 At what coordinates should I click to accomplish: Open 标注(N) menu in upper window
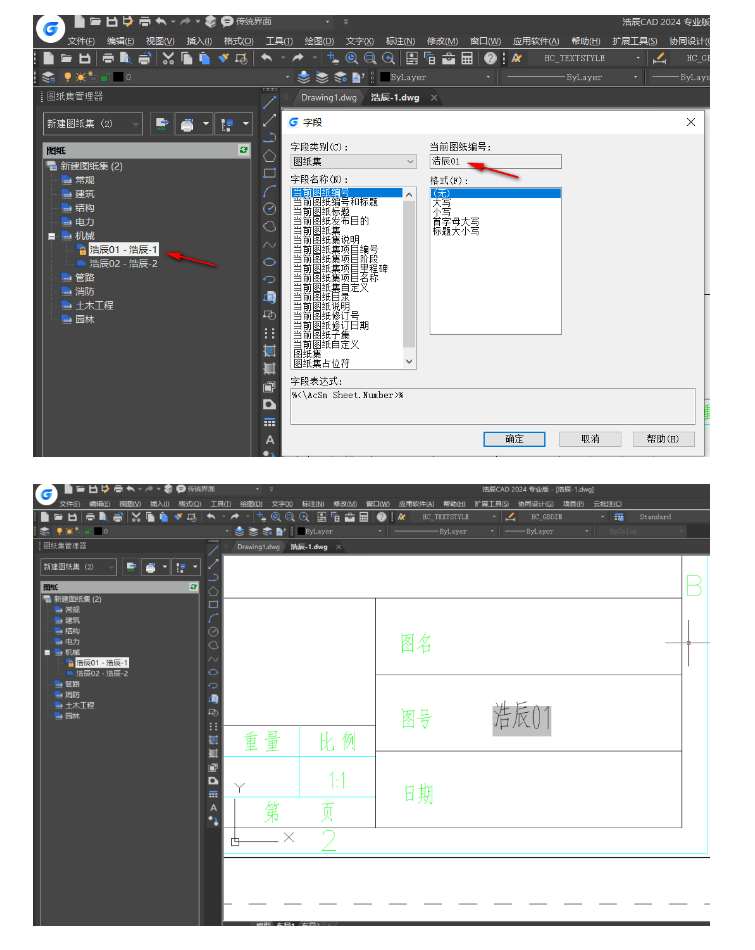point(400,41)
